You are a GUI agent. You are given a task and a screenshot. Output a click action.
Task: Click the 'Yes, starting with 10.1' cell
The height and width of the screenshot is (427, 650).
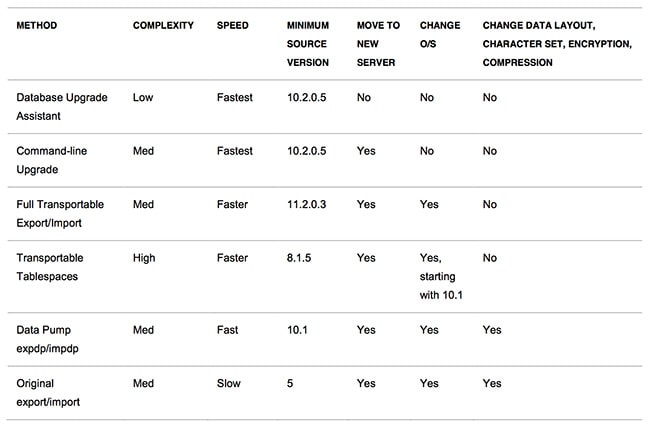(440, 276)
